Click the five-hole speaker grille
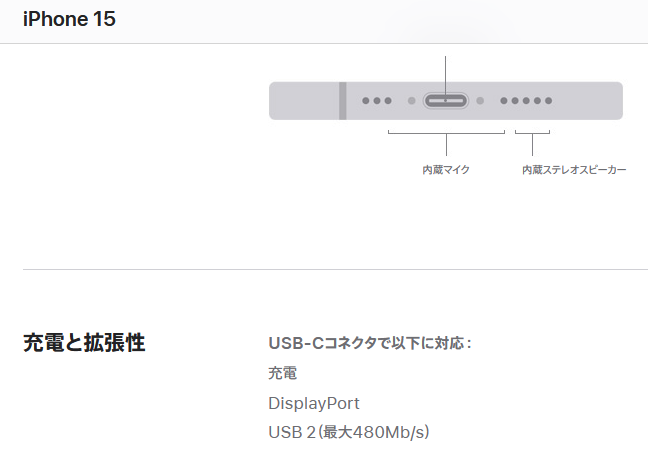The image size is (648, 474). click(x=526, y=101)
